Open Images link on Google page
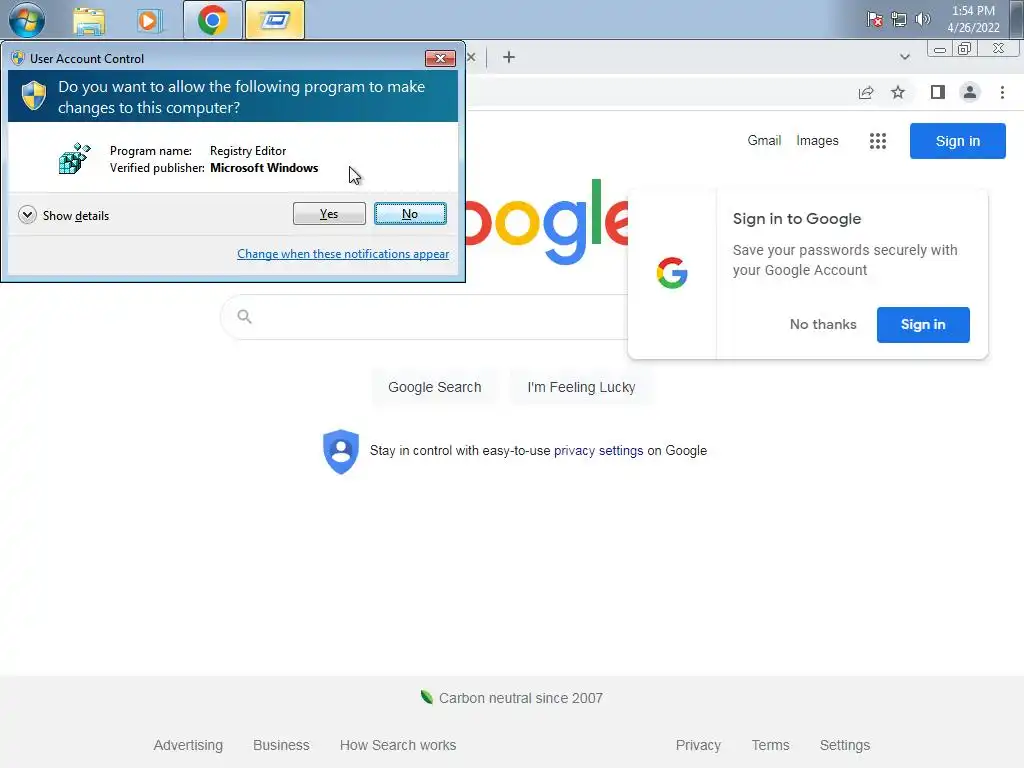Image resolution: width=1024 pixels, height=768 pixels. click(x=817, y=140)
